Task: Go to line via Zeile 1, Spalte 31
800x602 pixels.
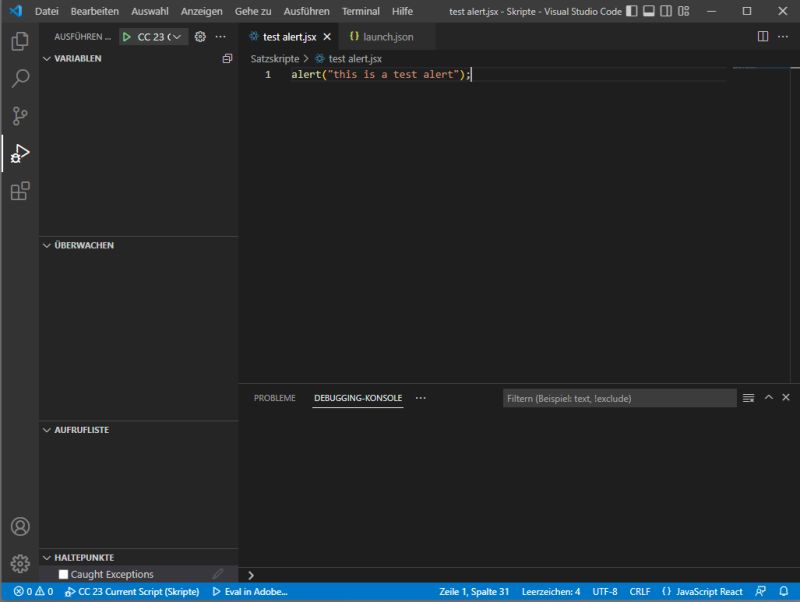Action: pyautogui.click(x=474, y=592)
